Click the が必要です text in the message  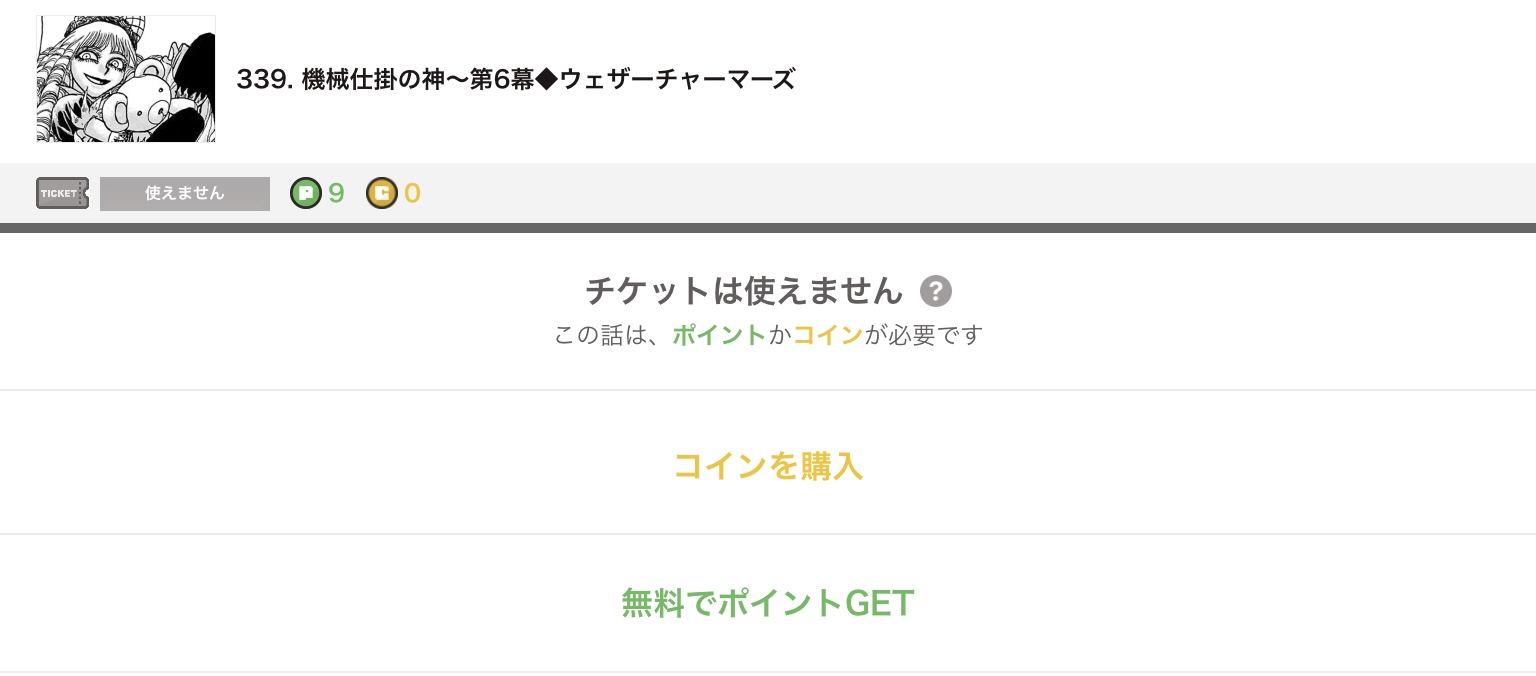point(923,335)
